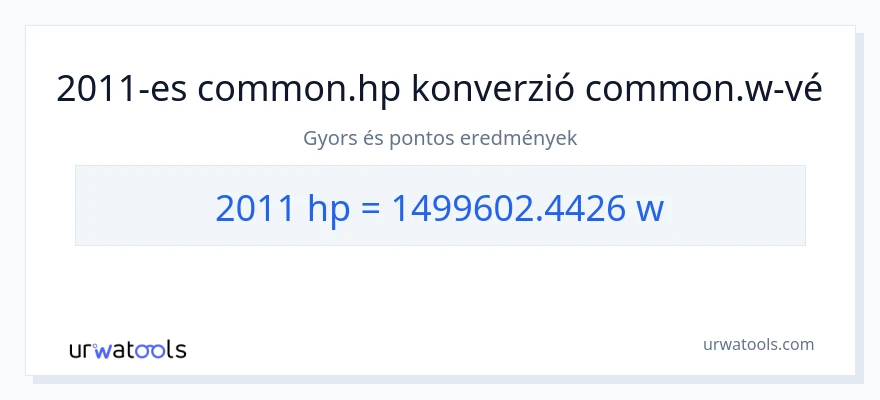Click the main conversion heading
Viewport: 880px width, 400px height.
coord(439,89)
